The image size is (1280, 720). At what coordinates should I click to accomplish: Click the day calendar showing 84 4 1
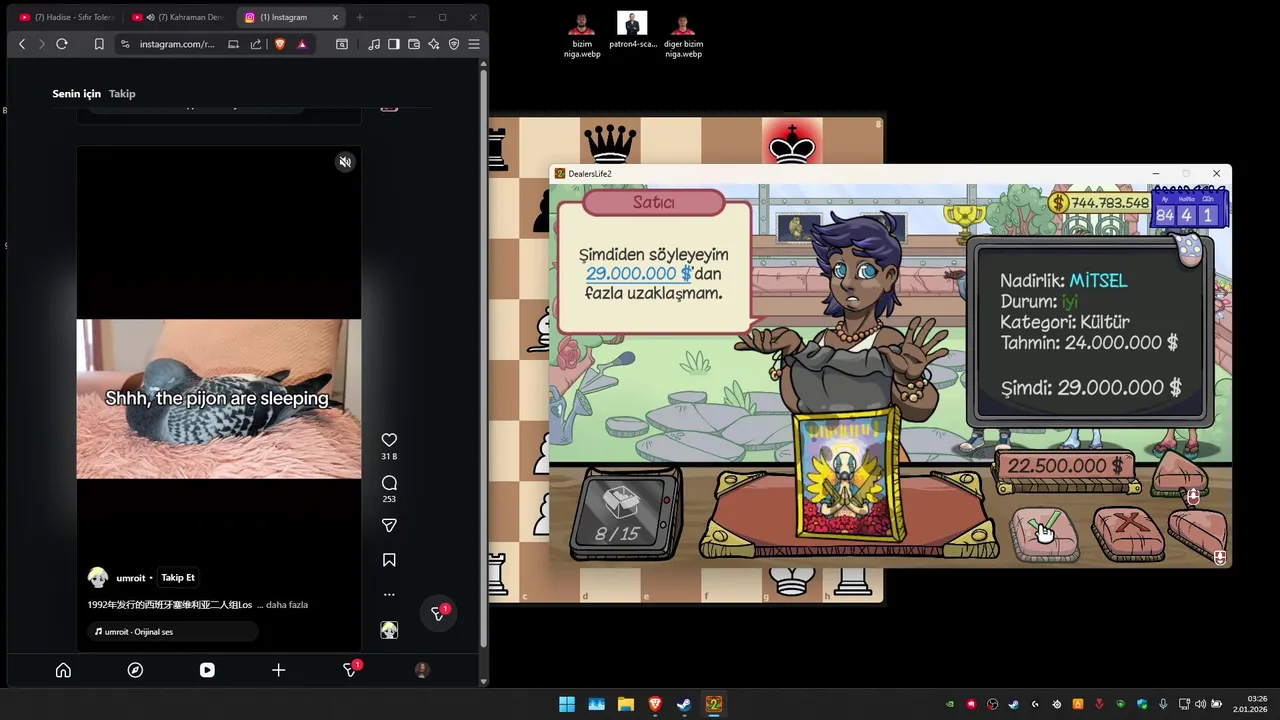tap(1188, 211)
